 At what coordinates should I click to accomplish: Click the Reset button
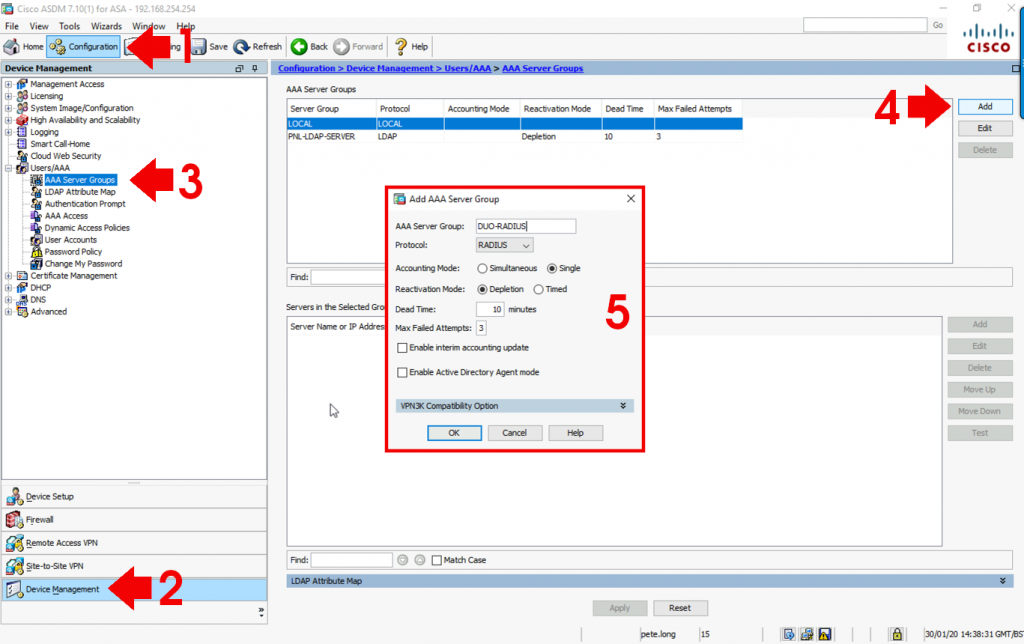680,608
